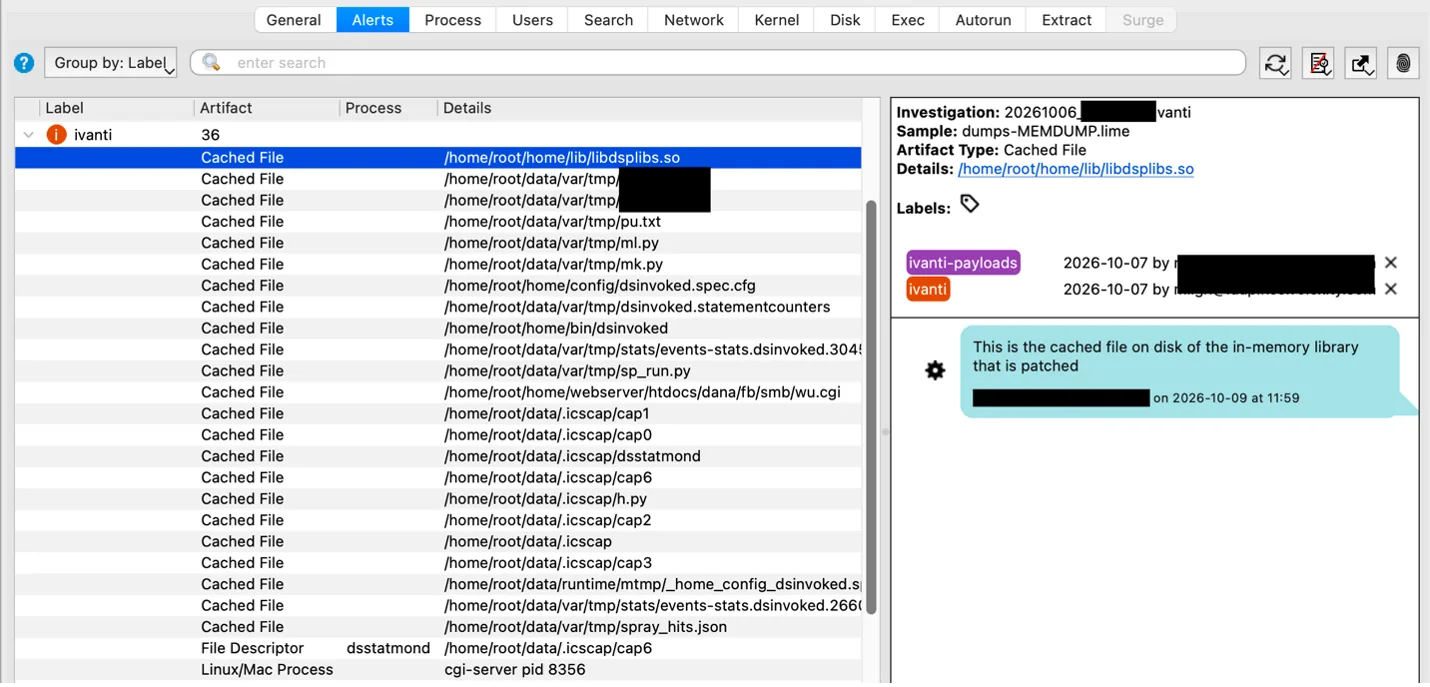
Task: Open the /home/root/home/lib/libdsplibs.so details link
Action: (1076, 169)
